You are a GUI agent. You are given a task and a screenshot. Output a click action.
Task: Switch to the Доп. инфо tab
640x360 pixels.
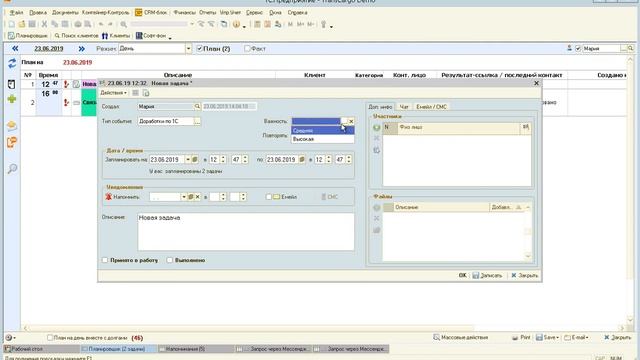[x=380, y=107]
